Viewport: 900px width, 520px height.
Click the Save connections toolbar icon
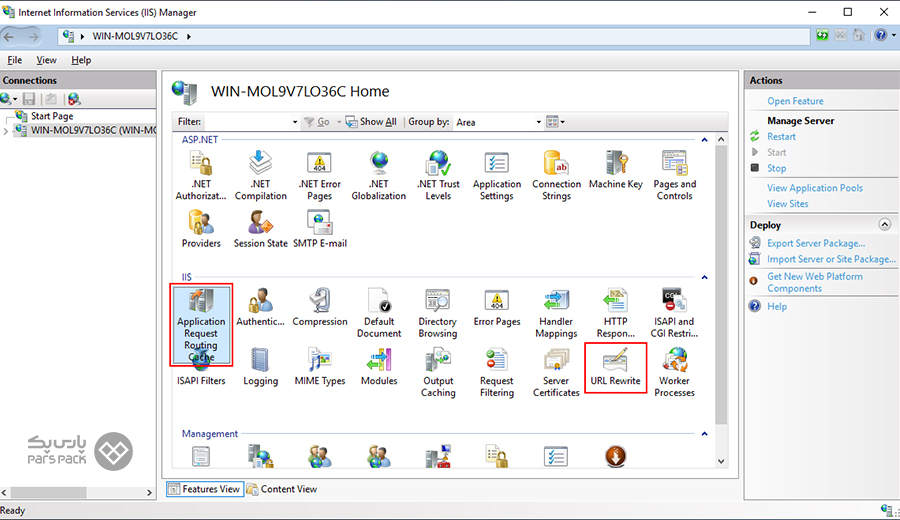tap(29, 99)
